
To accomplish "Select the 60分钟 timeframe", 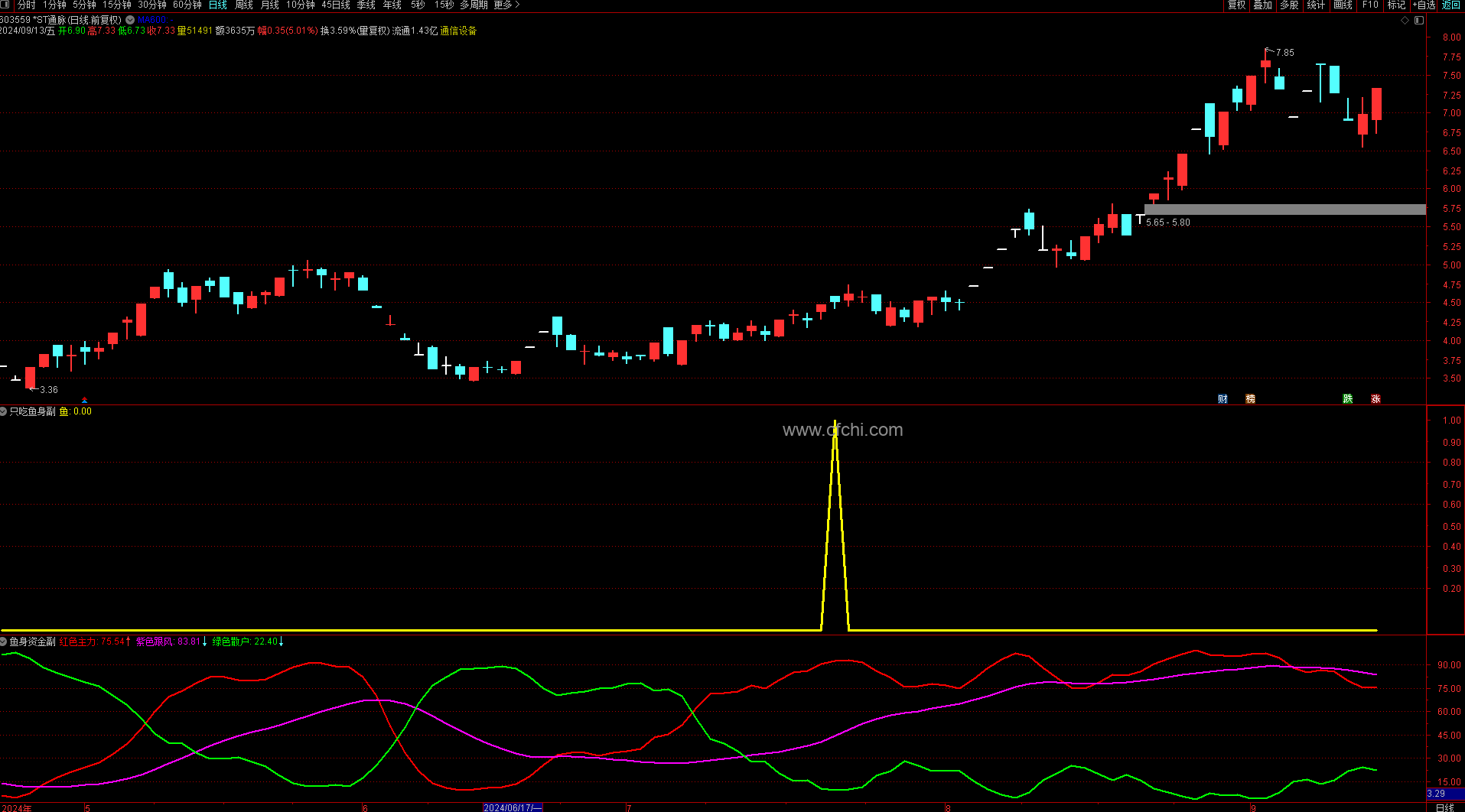I will pyautogui.click(x=187, y=5).
